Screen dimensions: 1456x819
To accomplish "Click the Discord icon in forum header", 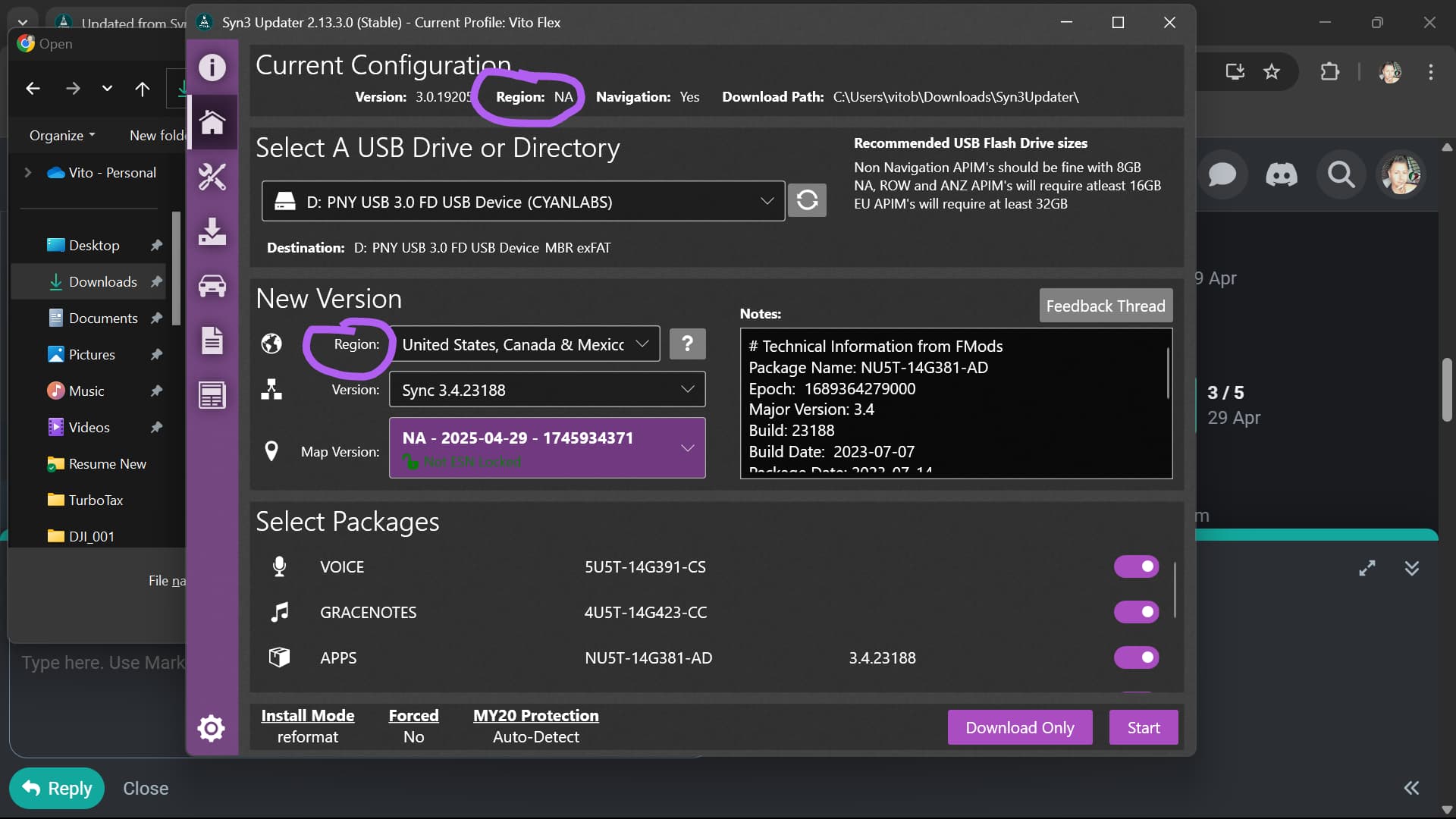I will pyautogui.click(x=1282, y=174).
